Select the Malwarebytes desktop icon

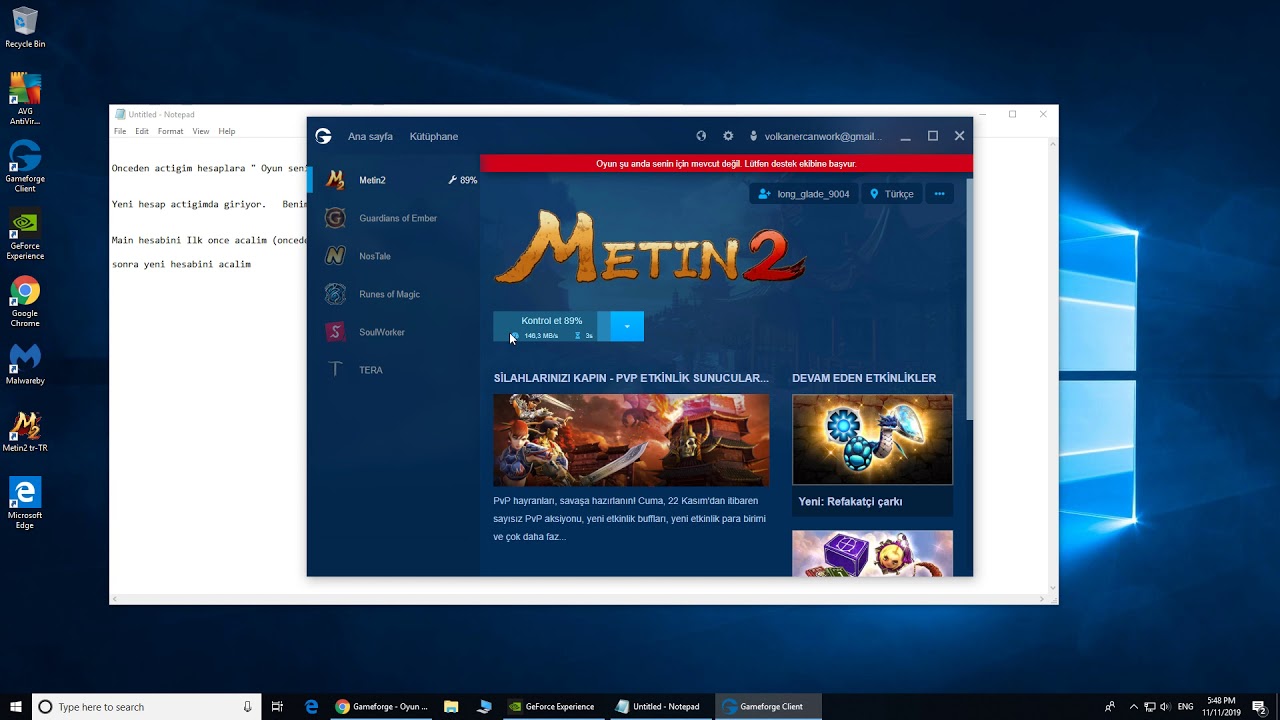25,365
